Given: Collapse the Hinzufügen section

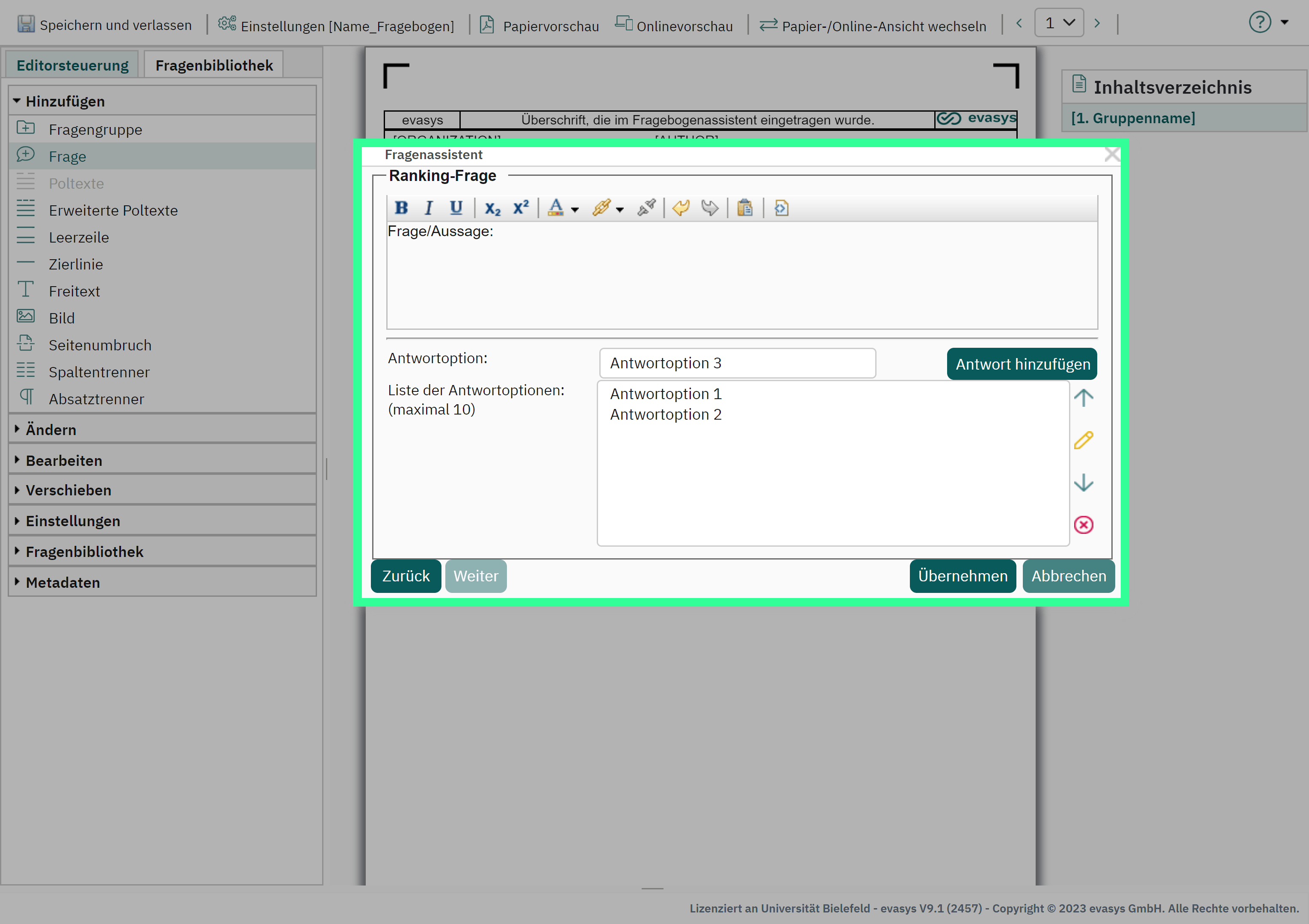Looking at the screenshot, I should click(x=163, y=101).
